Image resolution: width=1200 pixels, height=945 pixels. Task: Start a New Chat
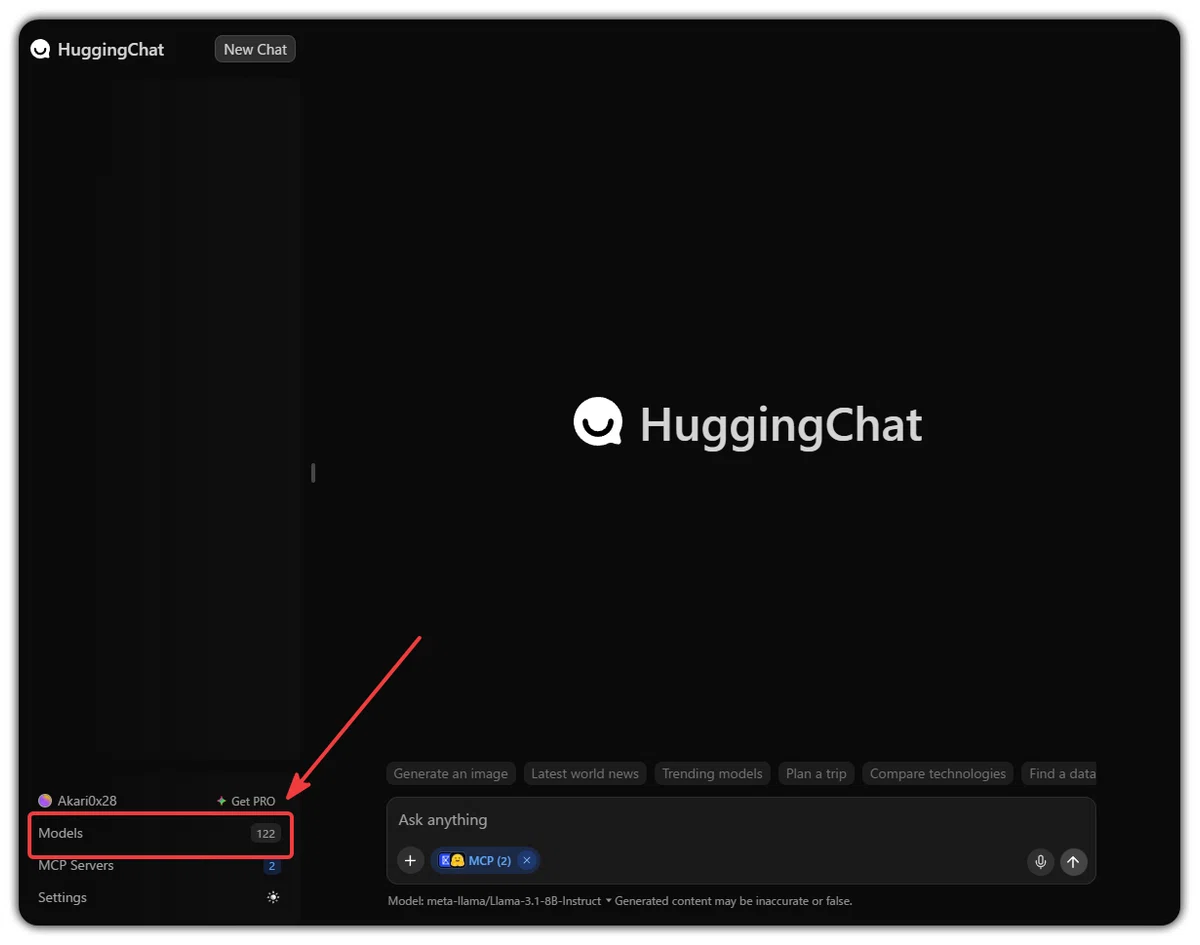[x=255, y=49]
